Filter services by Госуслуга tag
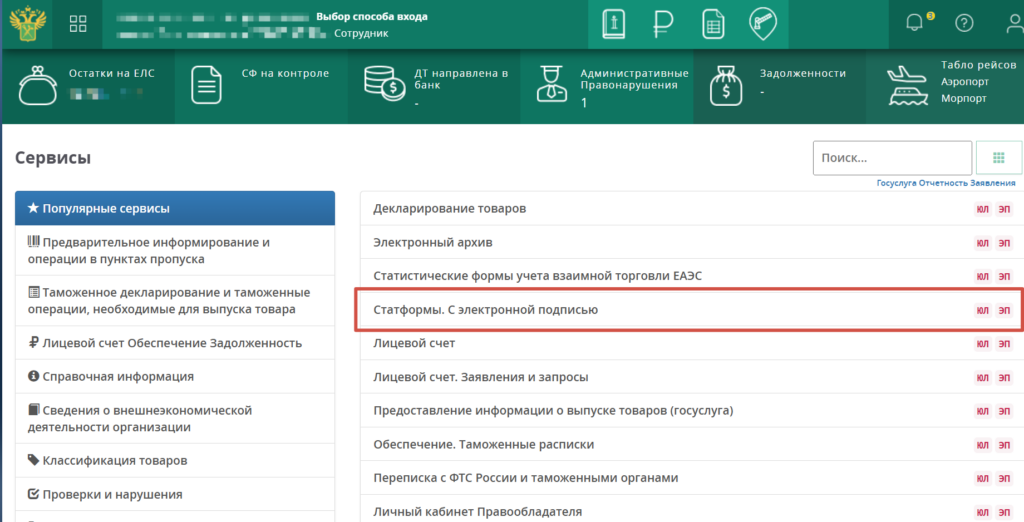The image size is (1024, 522). pyautogui.click(x=897, y=183)
